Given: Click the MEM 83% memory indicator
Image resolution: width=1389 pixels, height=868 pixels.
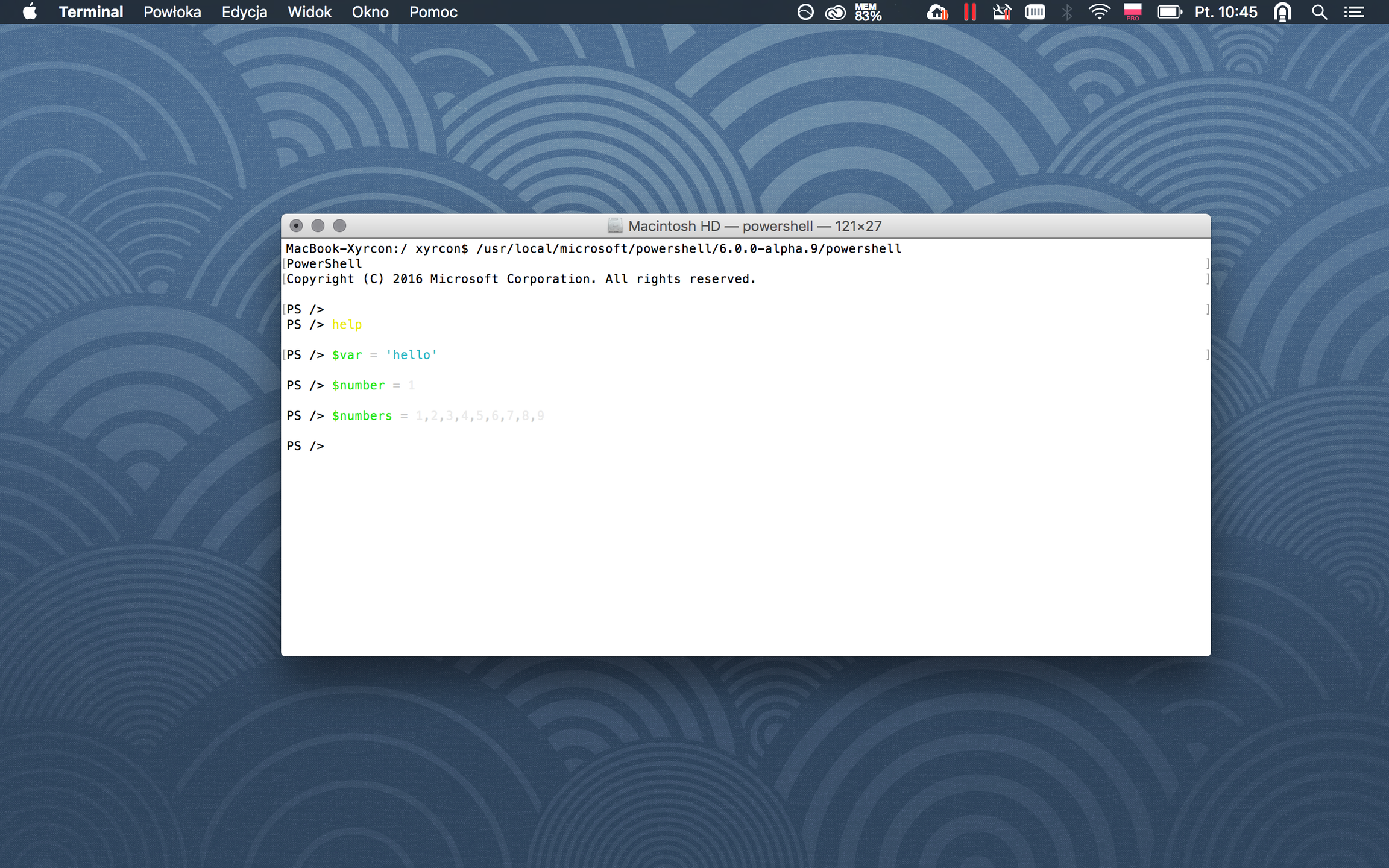Looking at the screenshot, I should coord(868,12).
